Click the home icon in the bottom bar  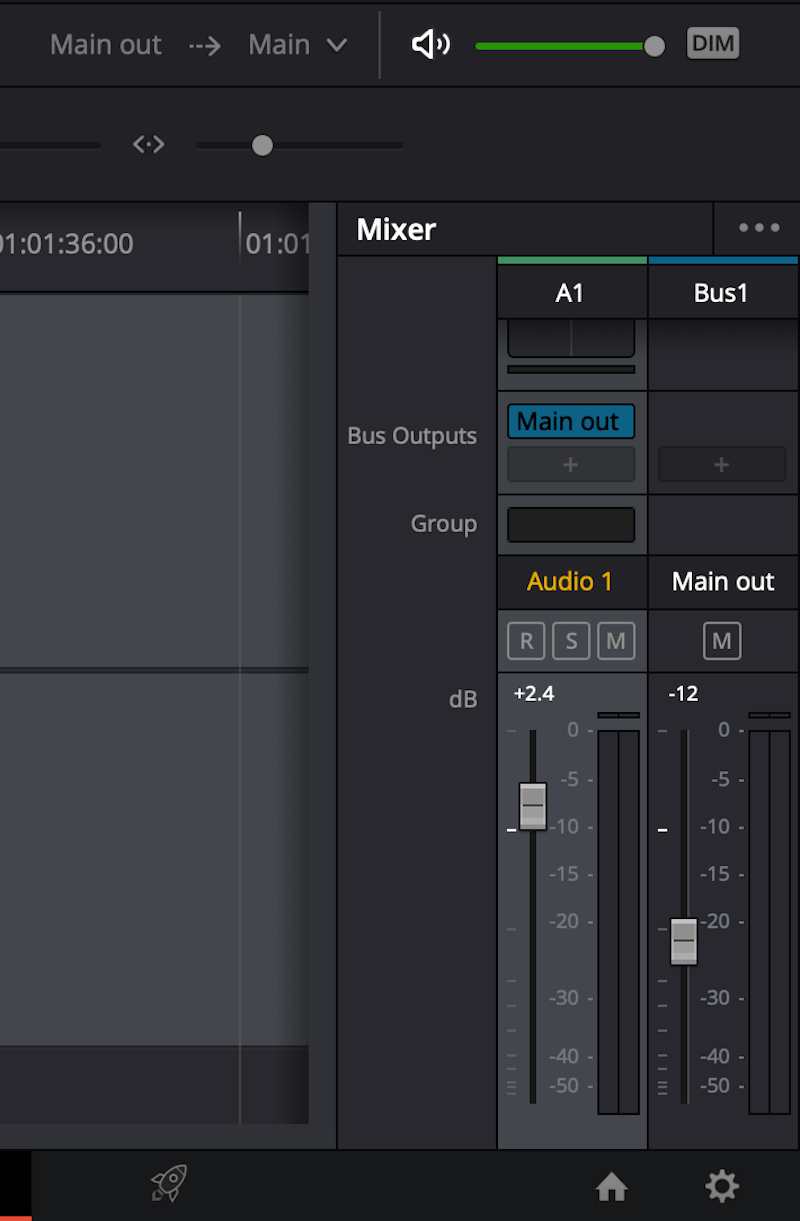(612, 1188)
